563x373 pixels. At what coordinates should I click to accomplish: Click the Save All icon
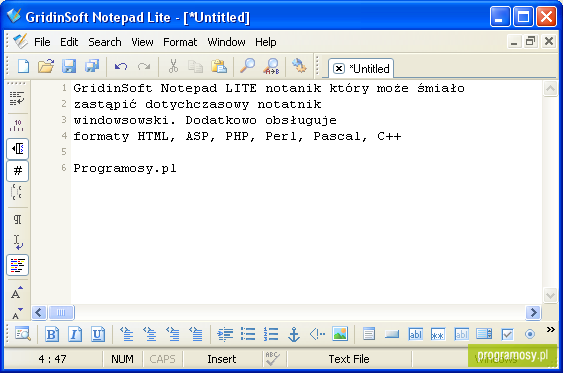92,66
